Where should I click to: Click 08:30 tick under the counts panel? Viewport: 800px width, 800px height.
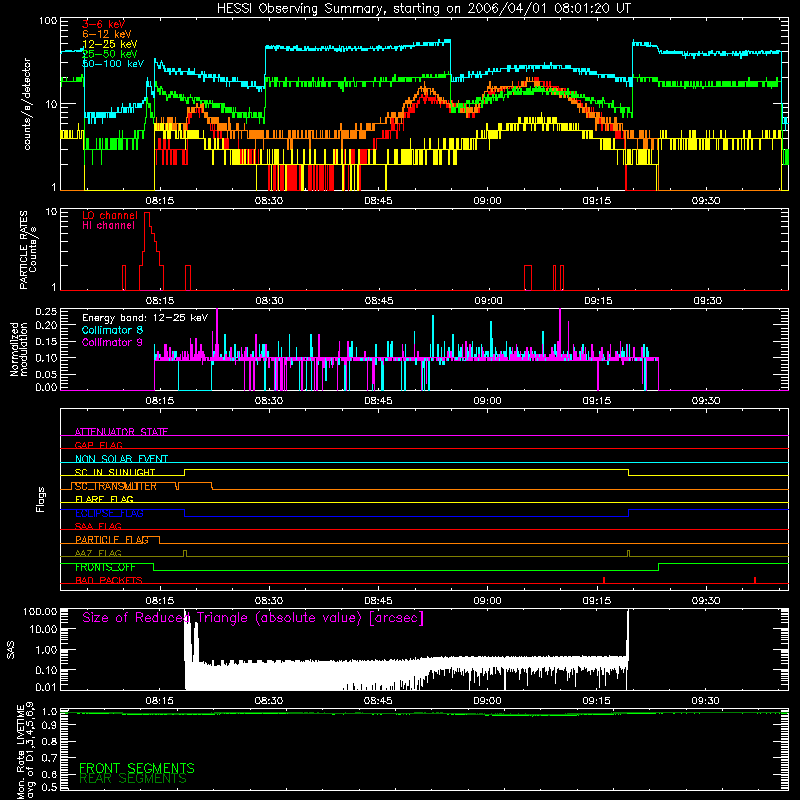coord(269,201)
